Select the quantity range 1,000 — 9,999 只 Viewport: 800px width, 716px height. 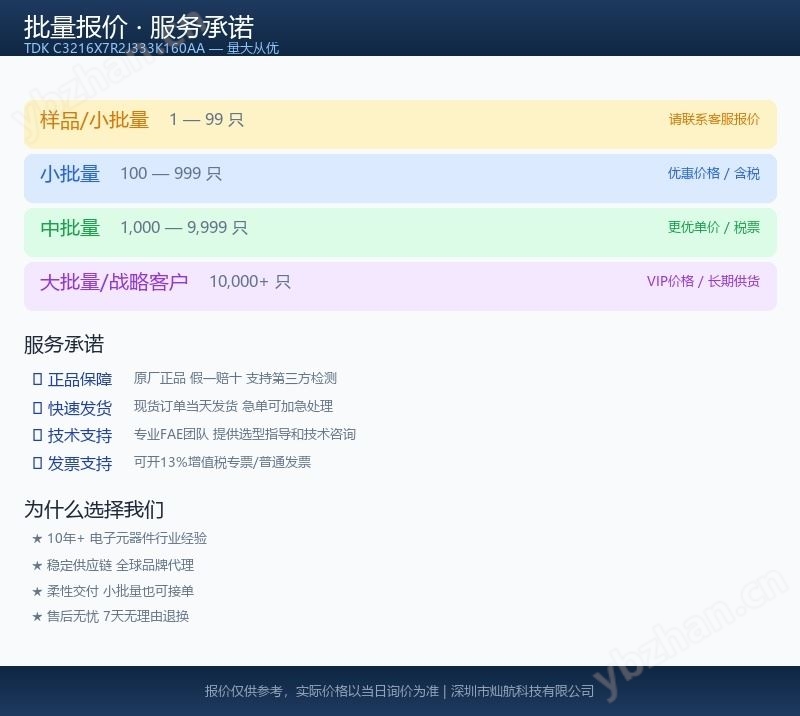click(x=184, y=227)
